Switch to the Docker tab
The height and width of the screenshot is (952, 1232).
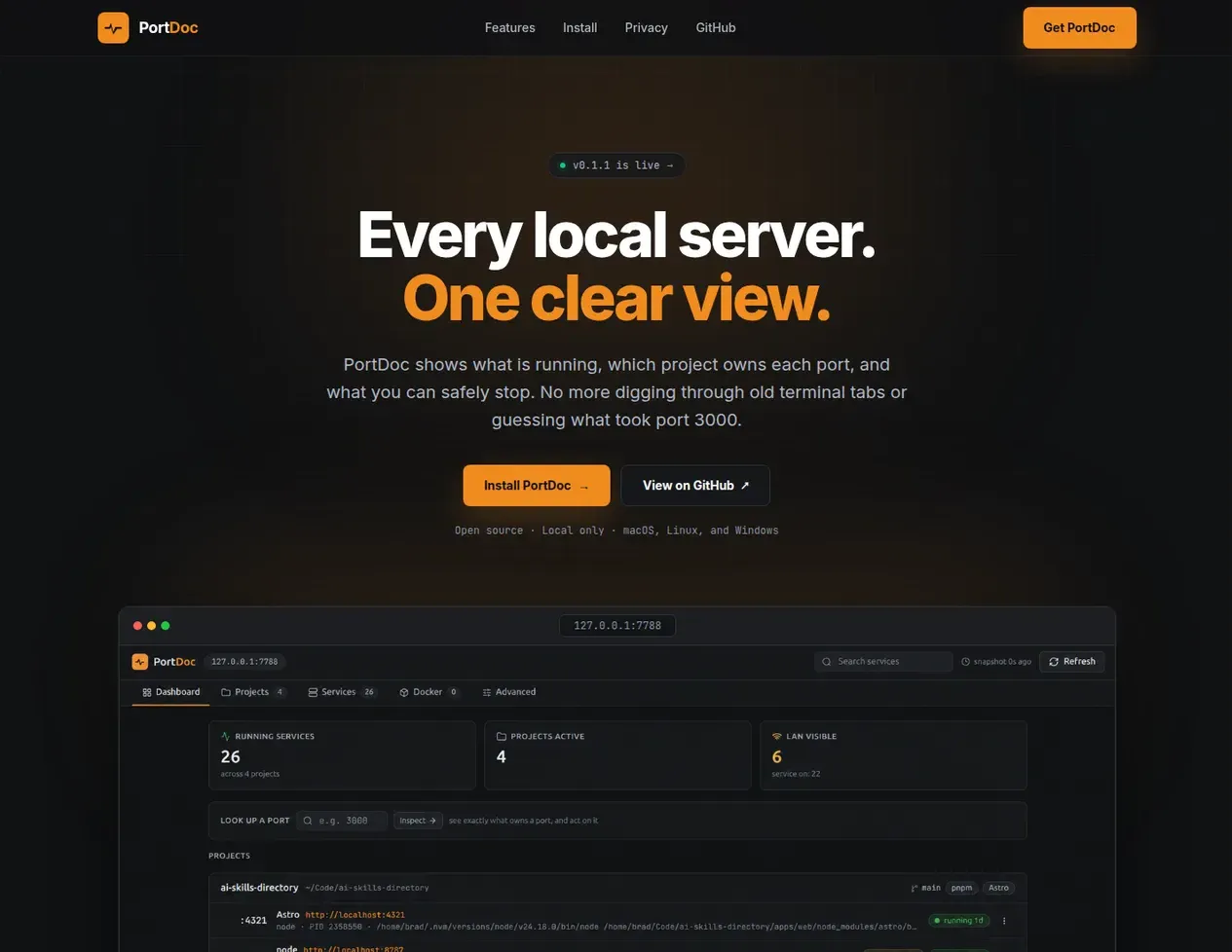[429, 692]
